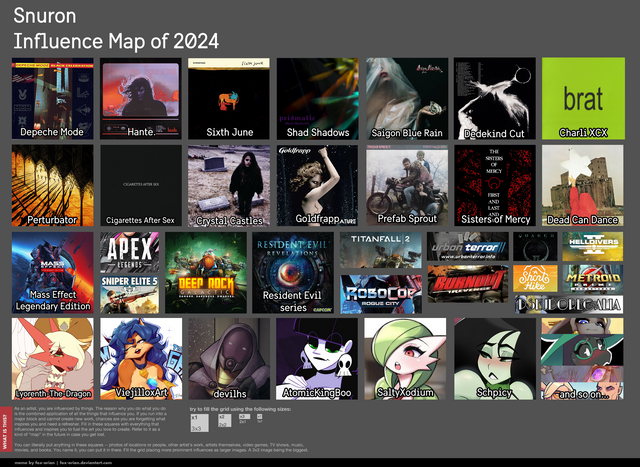Click the Sixth June album cover
Viewport: 640px width, 467px height.
229,98
